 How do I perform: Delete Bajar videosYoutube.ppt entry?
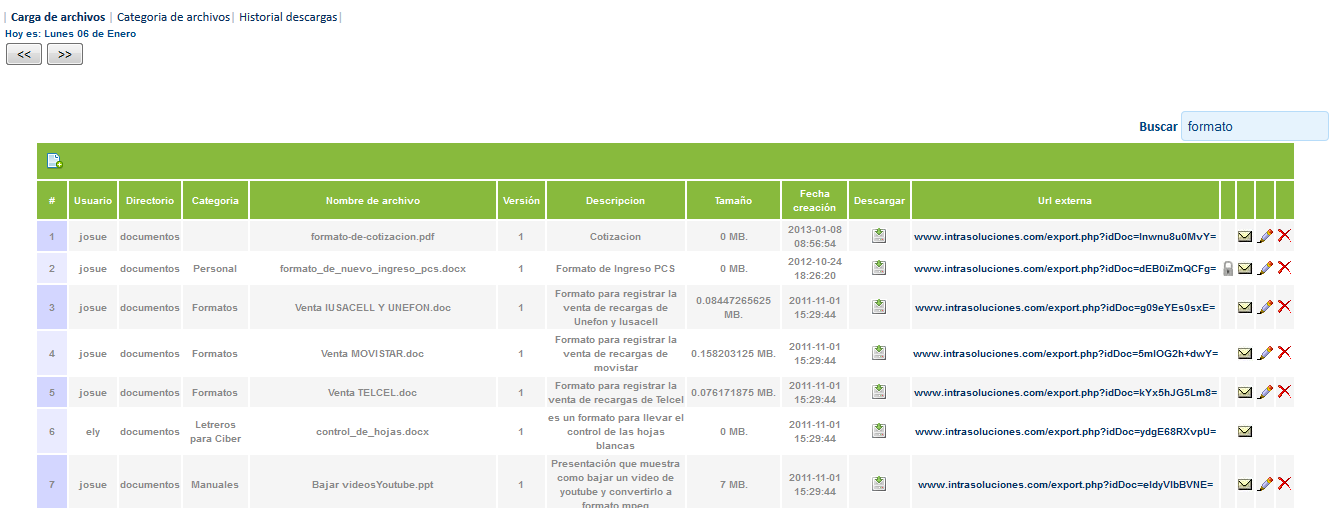click(1284, 484)
